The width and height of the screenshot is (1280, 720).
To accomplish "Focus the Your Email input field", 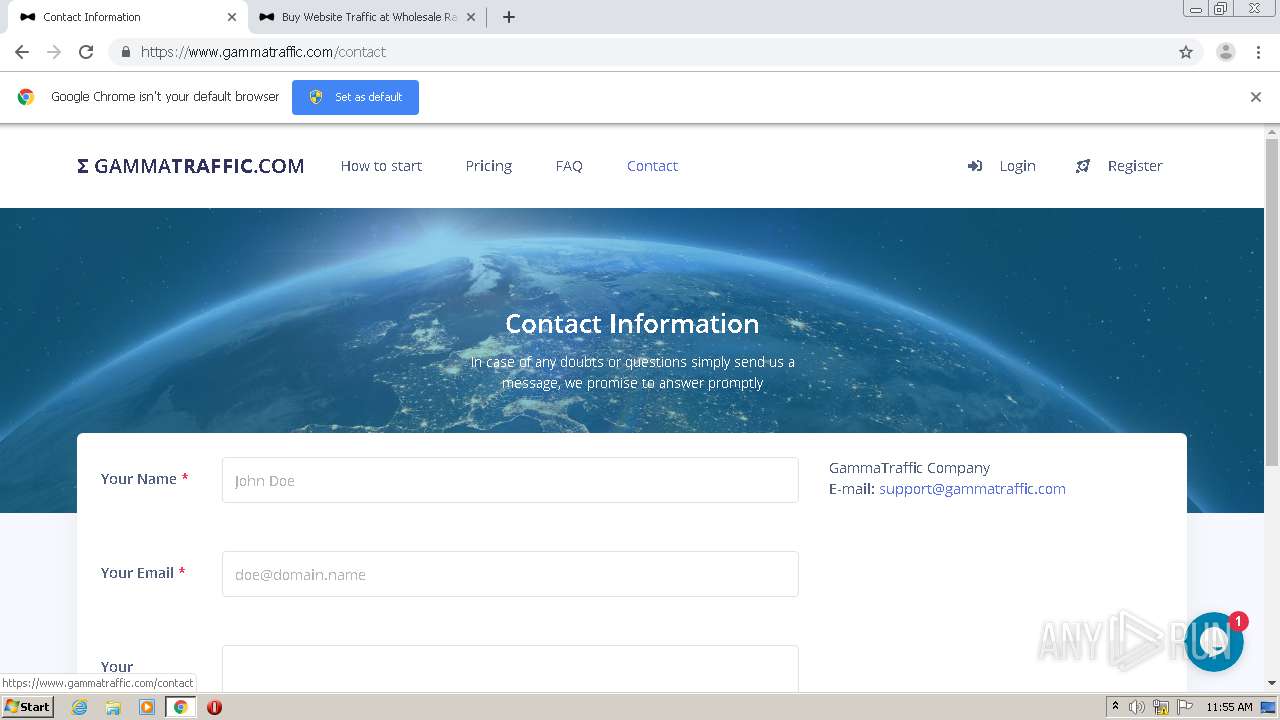I will pyautogui.click(x=510, y=574).
